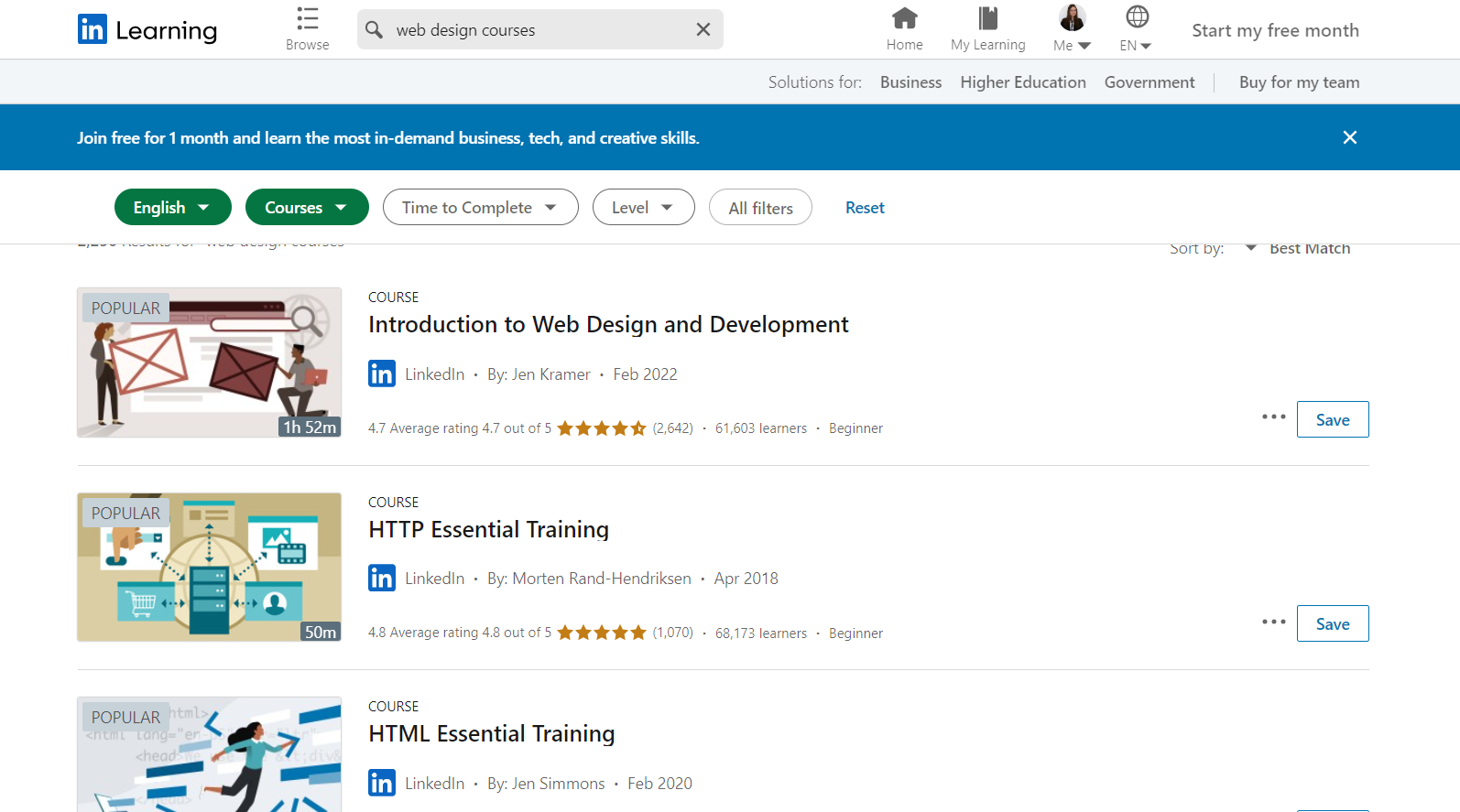
Task: Save the Introduction to Web Design course
Action: coord(1332,420)
